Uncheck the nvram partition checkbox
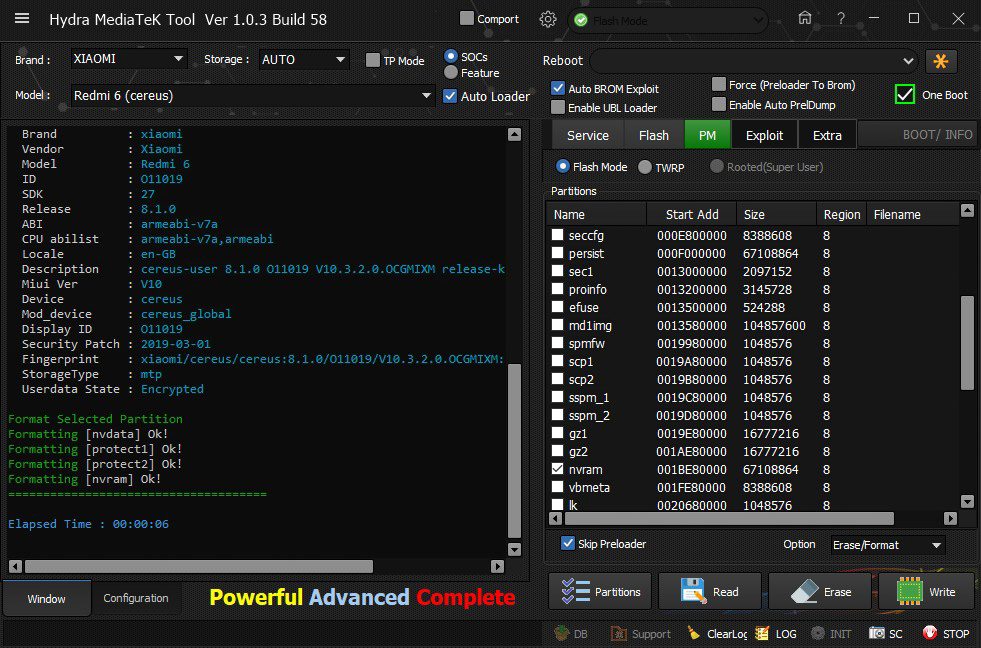Image resolution: width=981 pixels, height=648 pixels. (558, 469)
